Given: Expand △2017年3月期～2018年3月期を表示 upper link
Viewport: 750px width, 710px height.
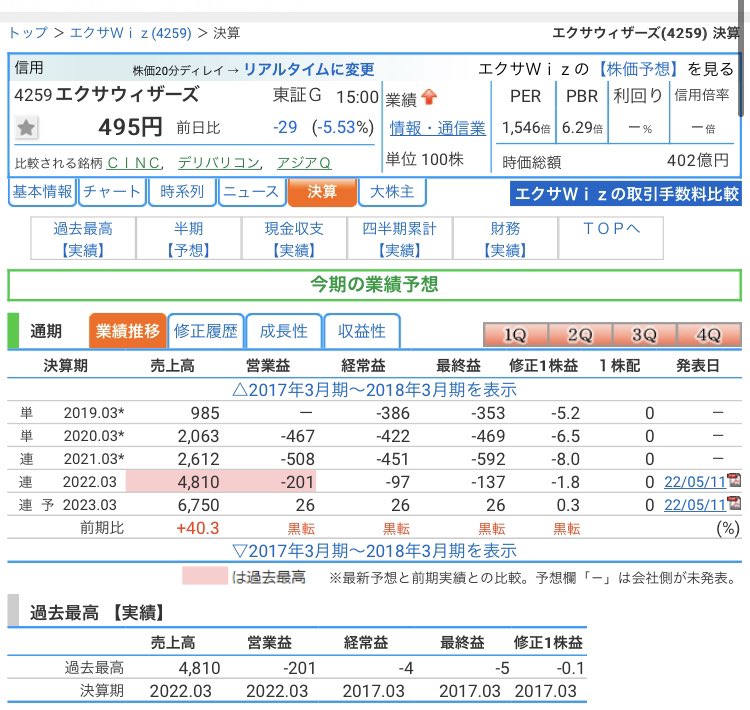Looking at the screenshot, I should (375, 389).
